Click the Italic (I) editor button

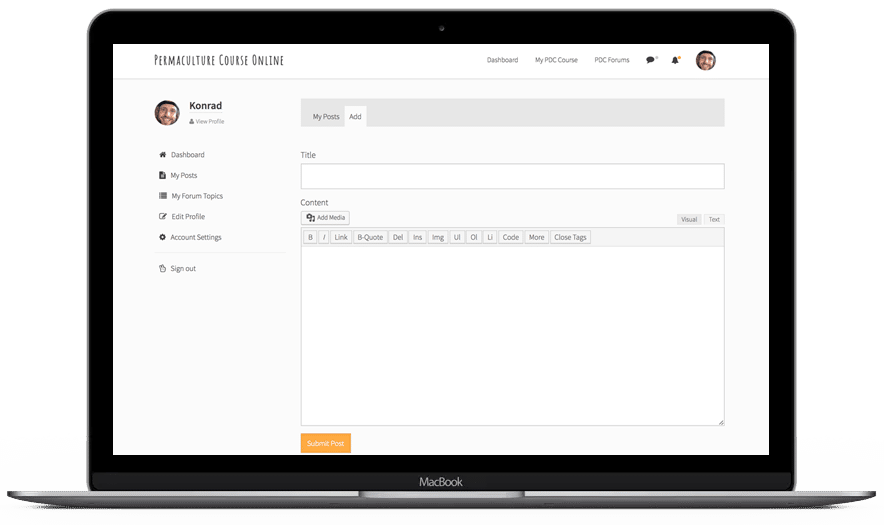click(x=324, y=237)
